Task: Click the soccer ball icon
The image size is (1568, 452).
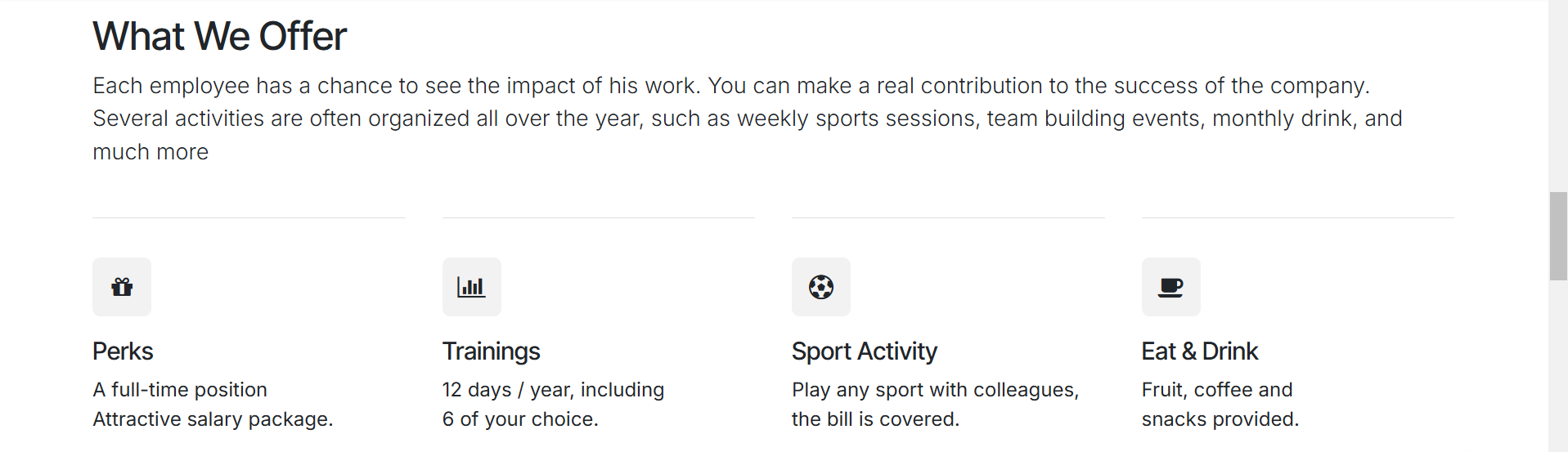Action: 821,287
